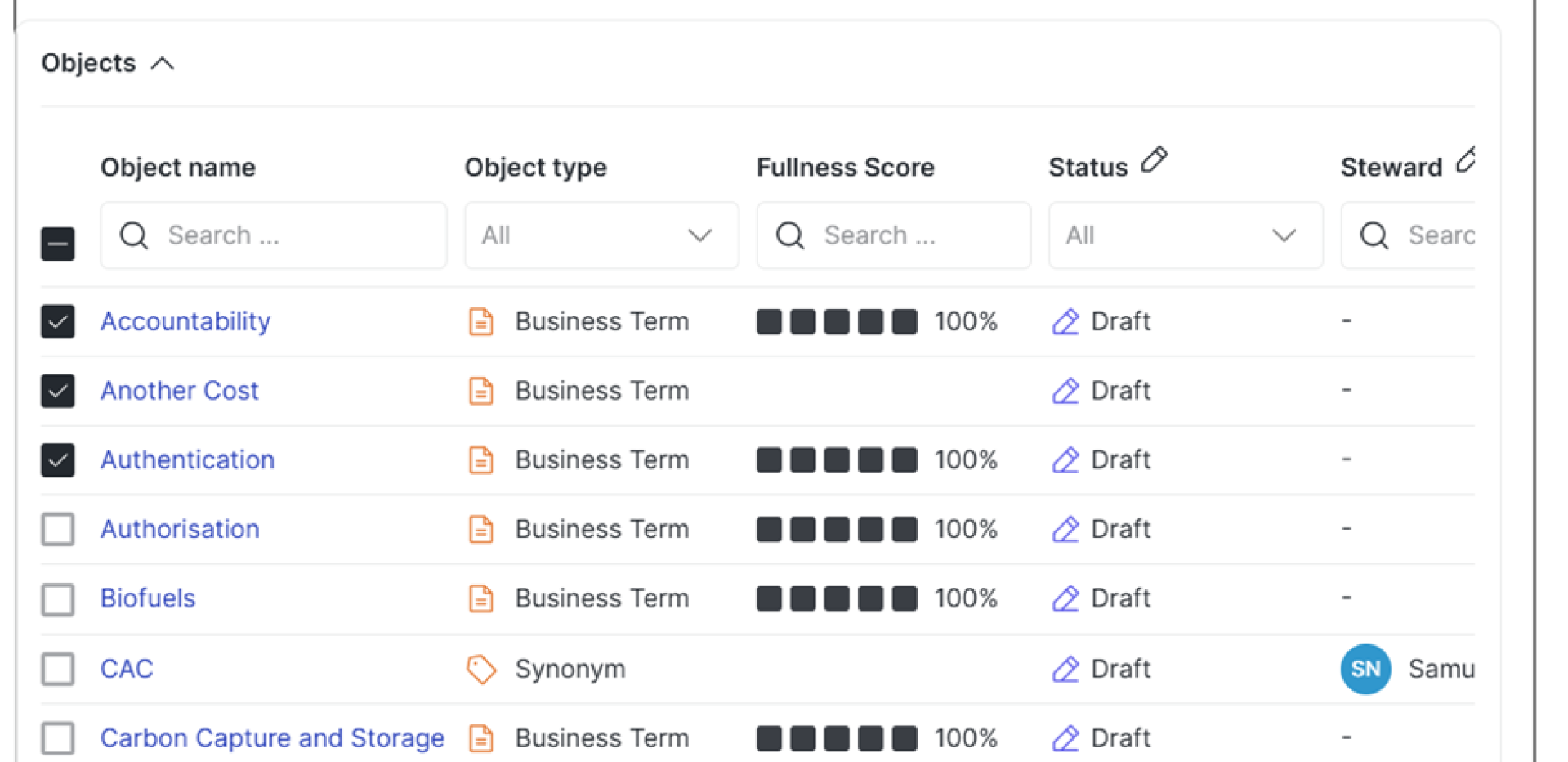This screenshot has width=1568, height=762.
Task: Collapse the Objects section
Action: [x=163, y=64]
